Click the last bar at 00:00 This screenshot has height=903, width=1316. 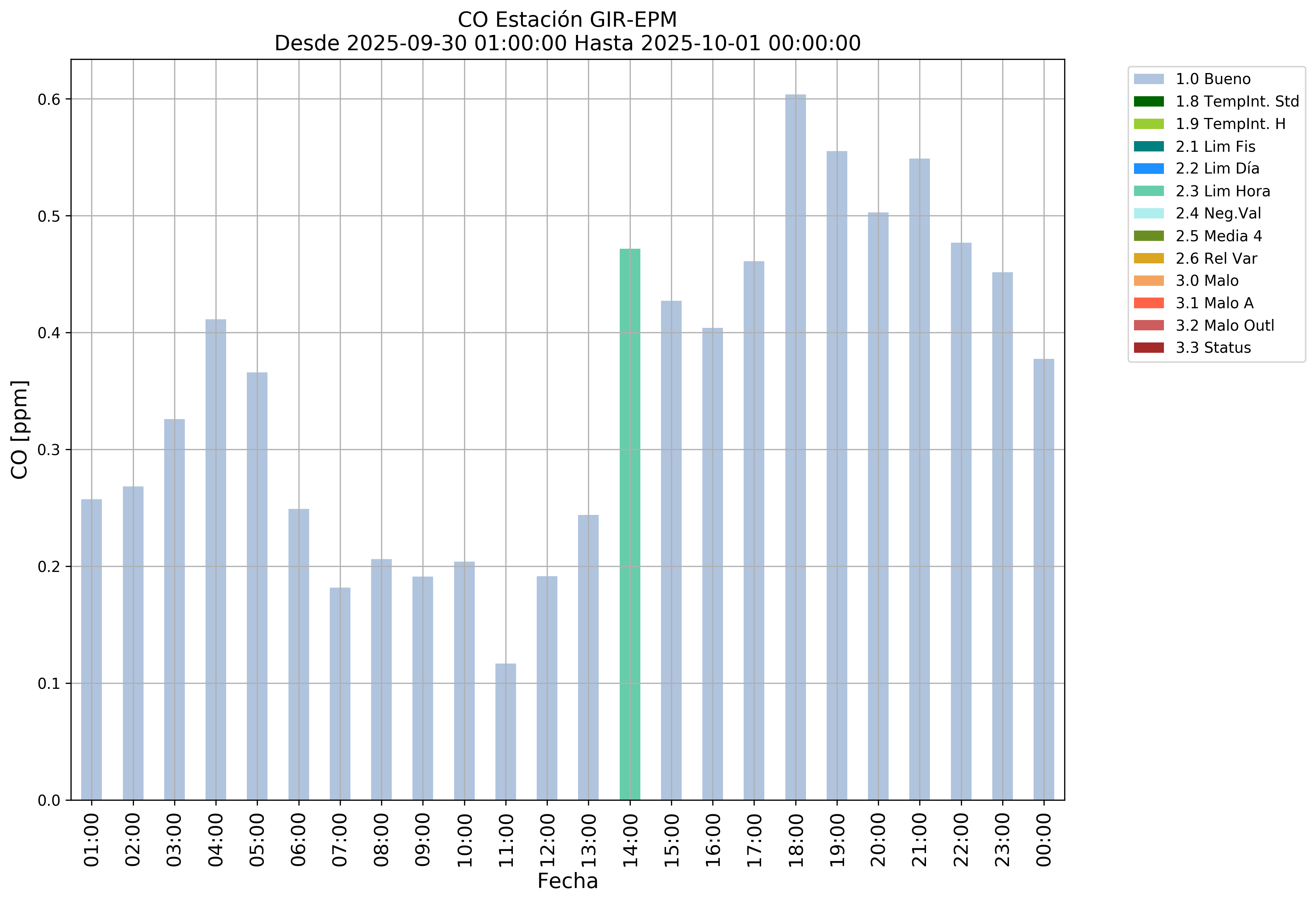pos(1044,579)
